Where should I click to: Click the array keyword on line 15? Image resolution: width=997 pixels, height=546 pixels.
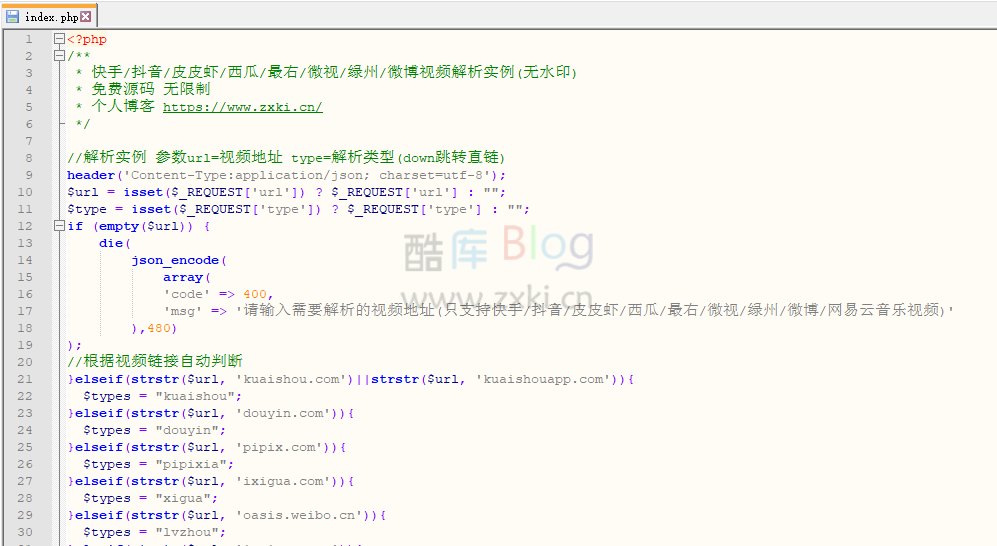183,277
